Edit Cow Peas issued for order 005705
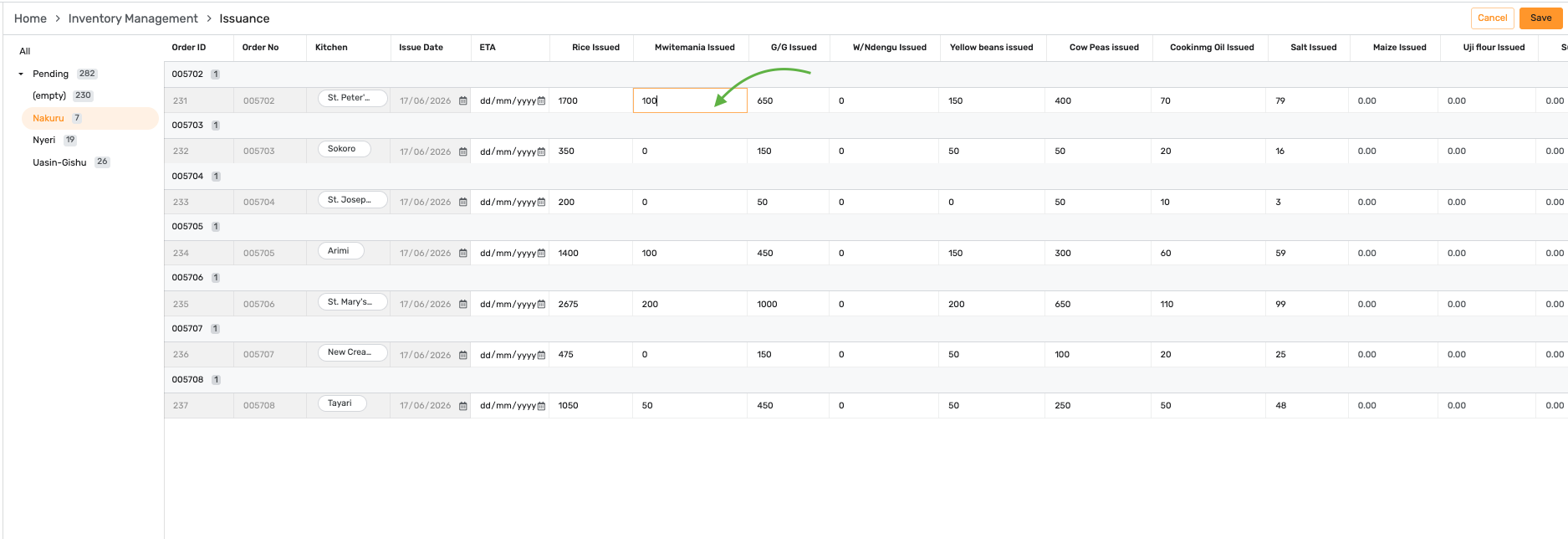This screenshot has height=539, width=1568. coord(1097,253)
